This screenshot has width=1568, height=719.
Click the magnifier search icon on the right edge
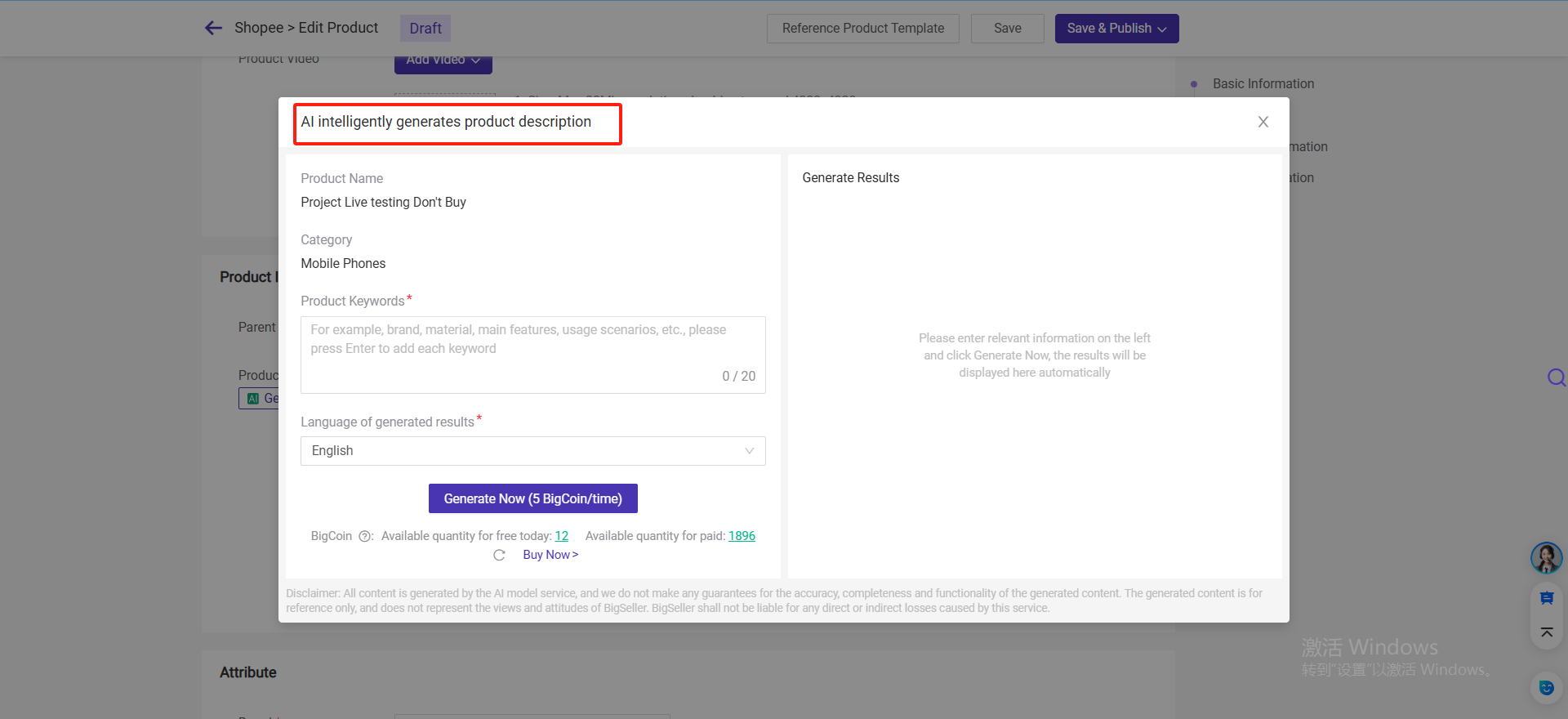(x=1556, y=377)
